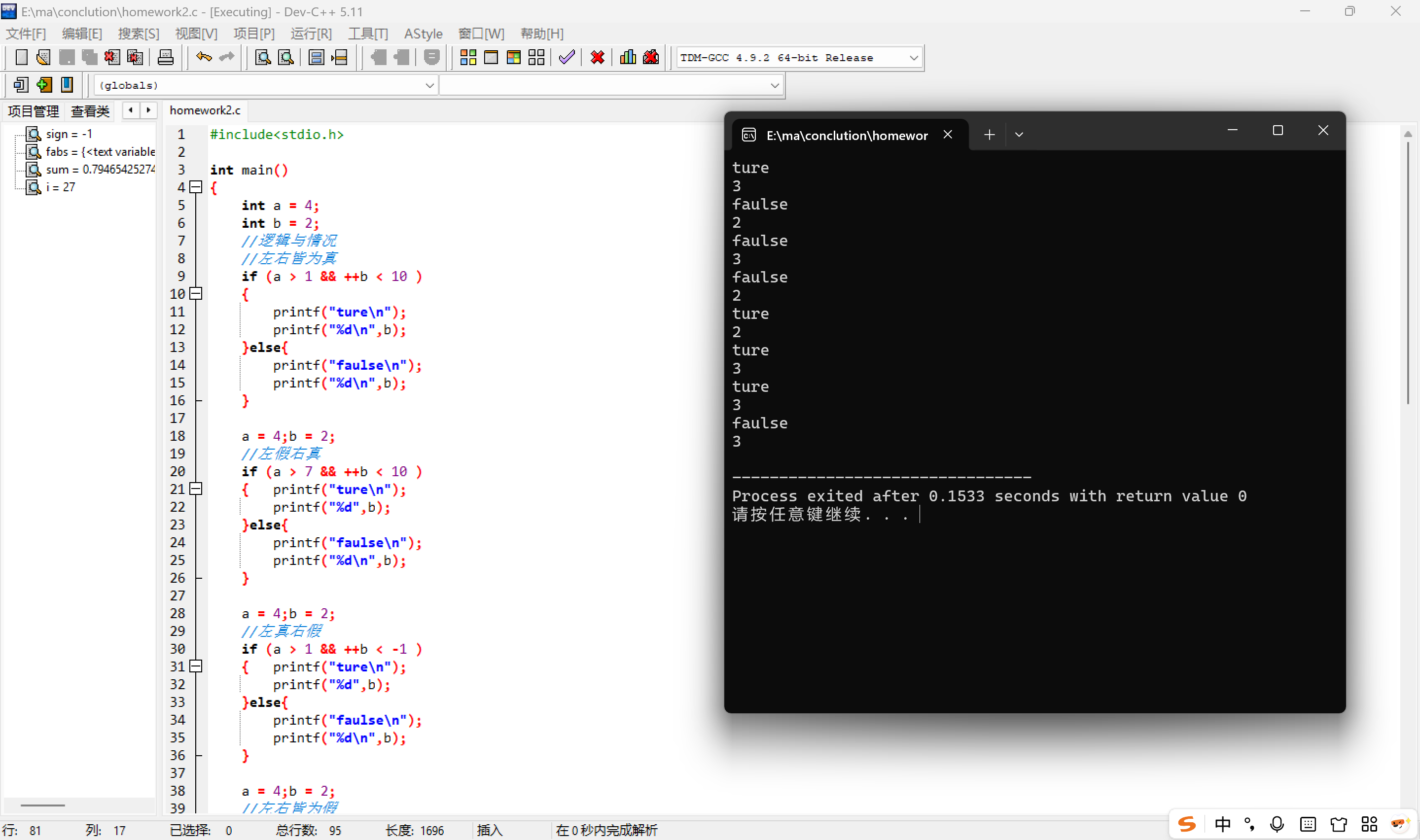Click the New file toolbar icon
The height and width of the screenshot is (840, 1420).
(21, 57)
